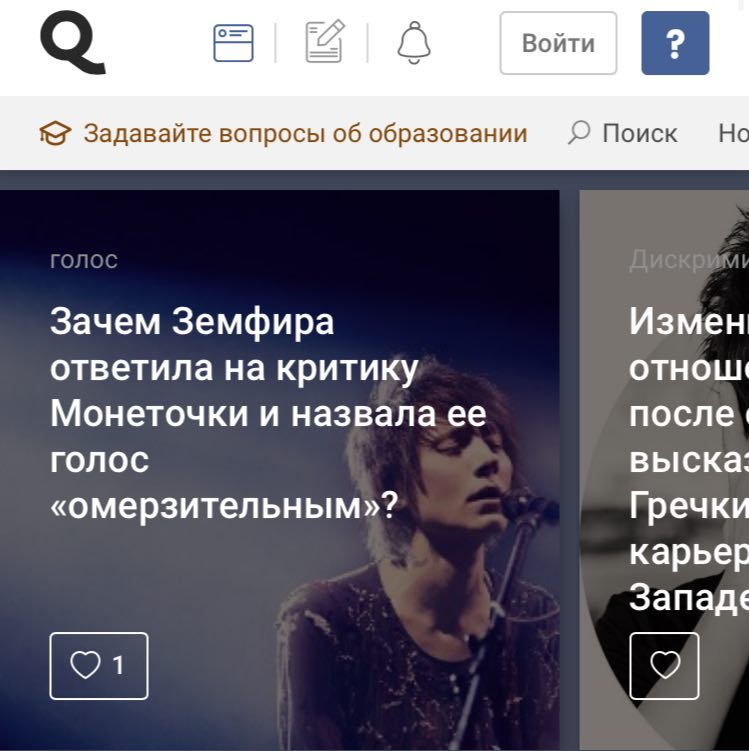Image resolution: width=749 pixels, height=751 pixels.
Task: Open the second card question about Гречки
Action: pos(689,459)
